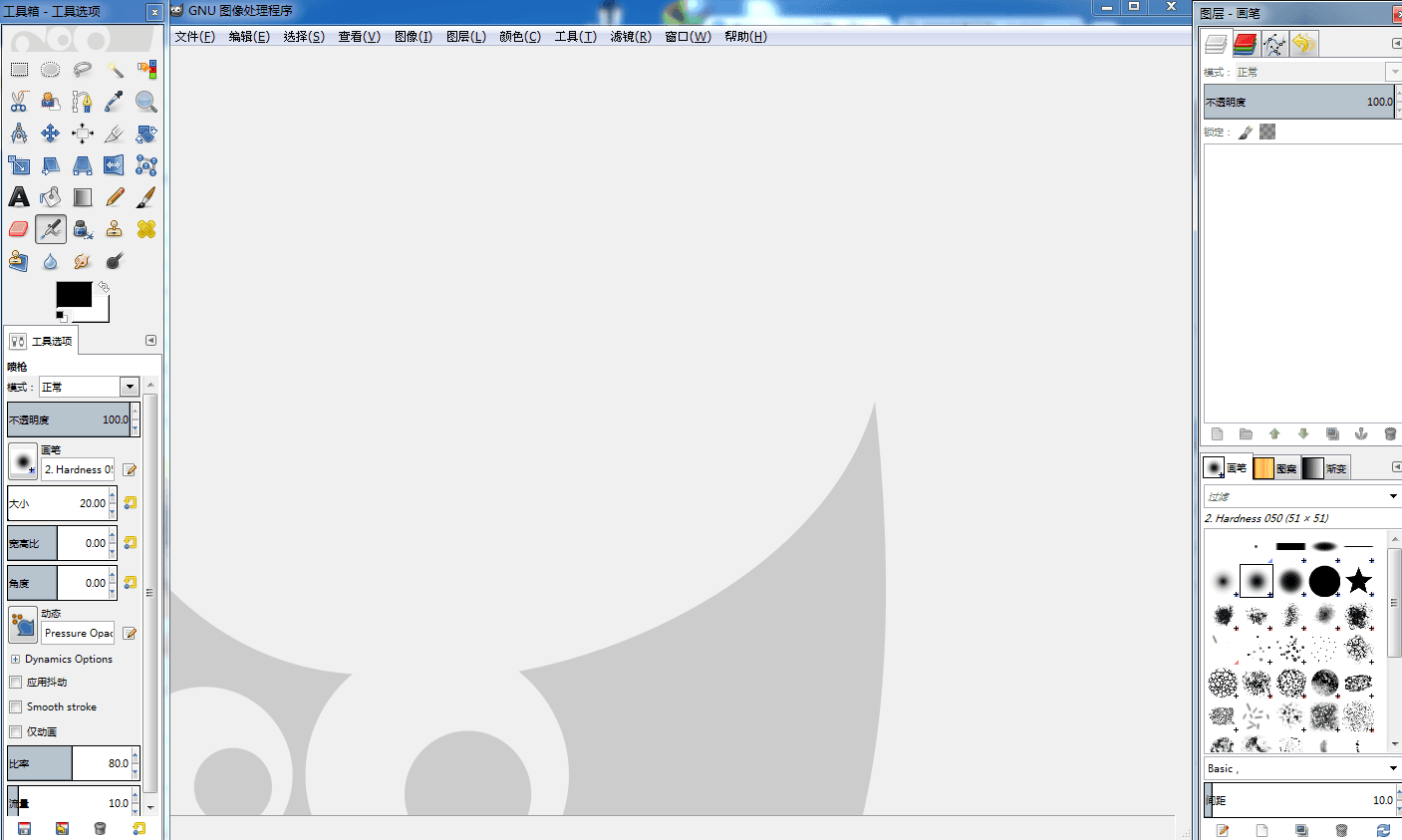Image resolution: width=1402 pixels, height=840 pixels.
Task: Select the Ellipse Select tool
Action: click(51, 70)
